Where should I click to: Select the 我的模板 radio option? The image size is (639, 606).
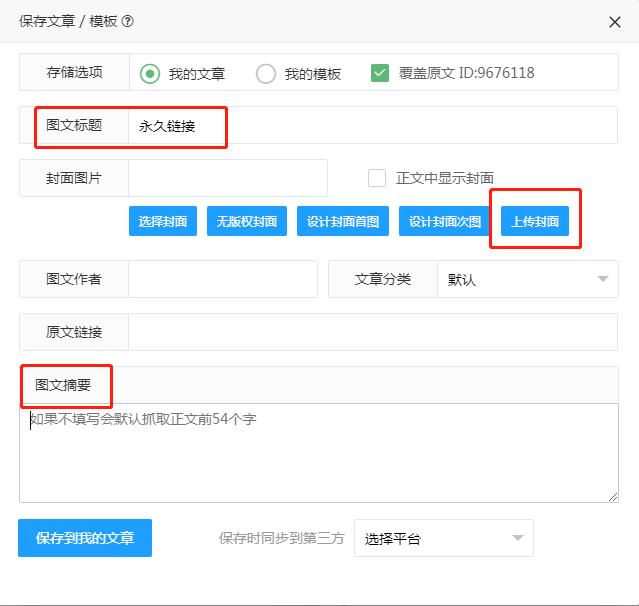pos(266,74)
